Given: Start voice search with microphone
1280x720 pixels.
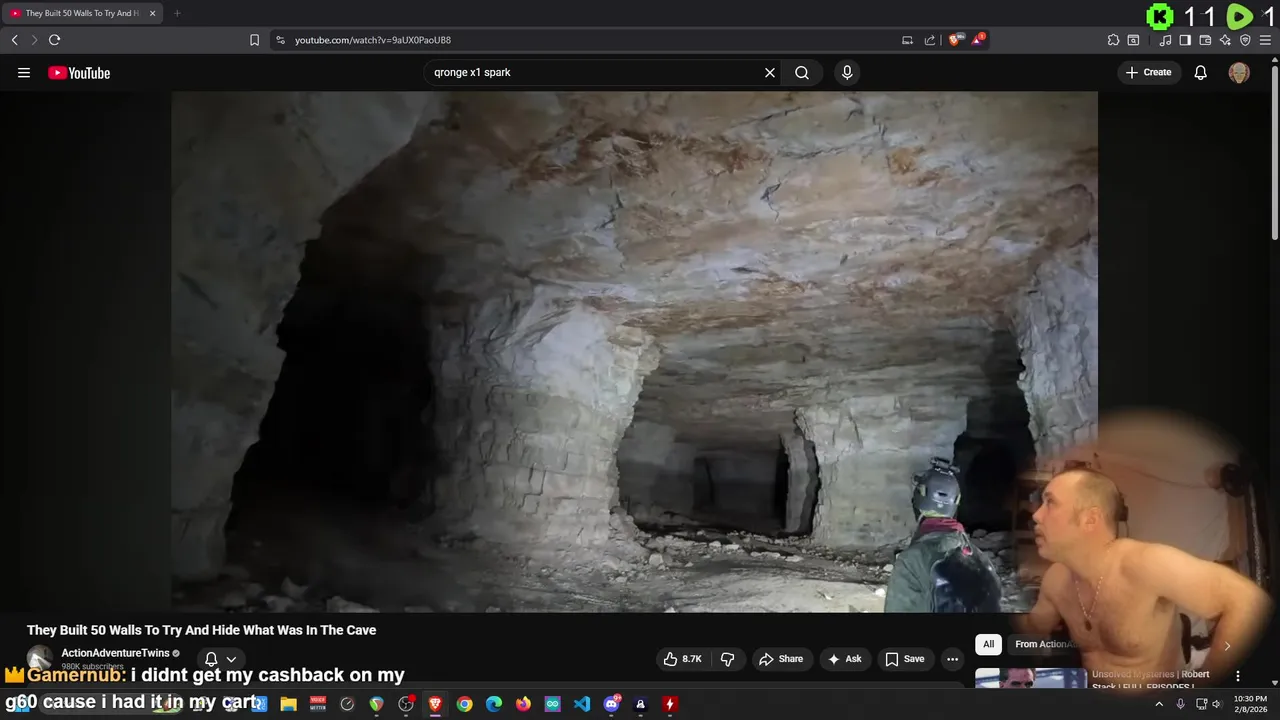Looking at the screenshot, I should click(847, 73).
